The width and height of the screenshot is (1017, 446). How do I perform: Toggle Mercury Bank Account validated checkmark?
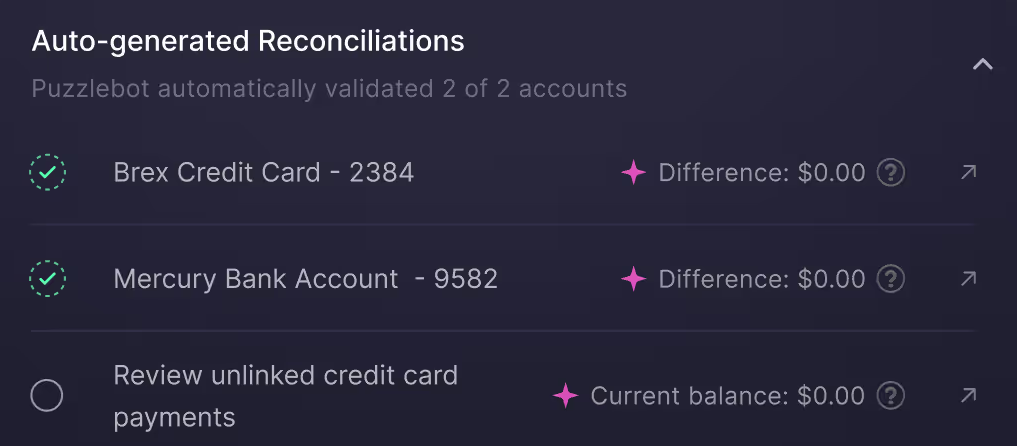click(x=47, y=279)
